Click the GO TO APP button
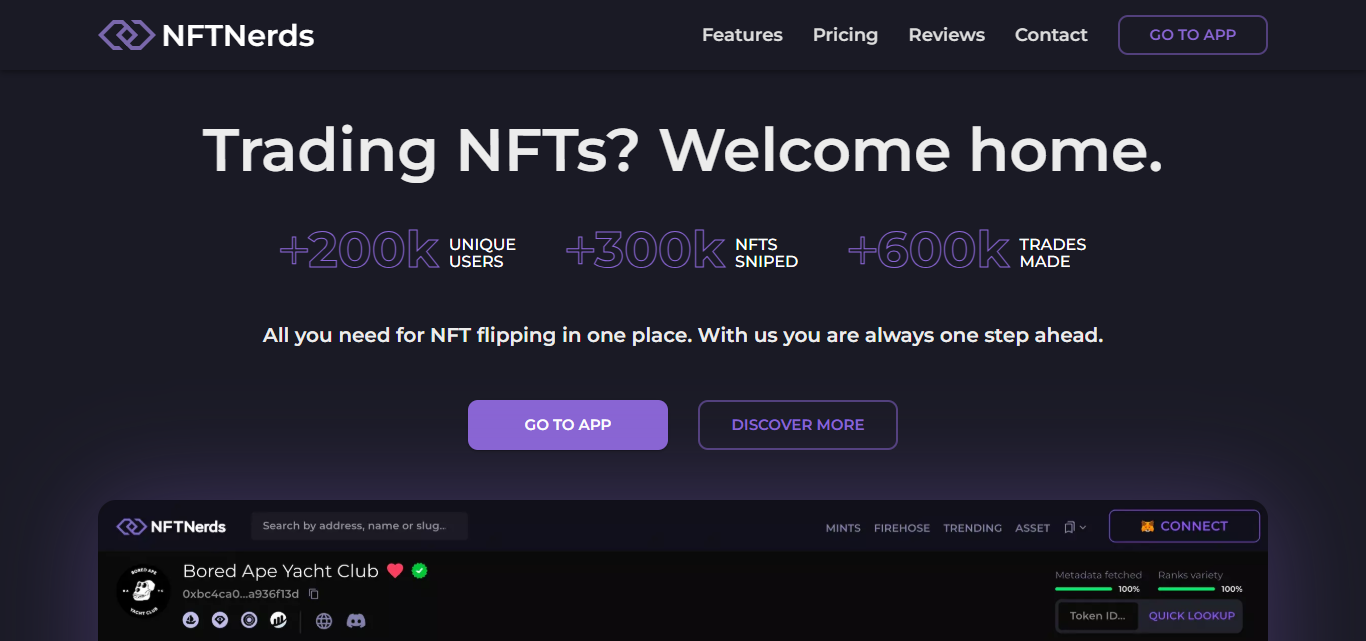Image resolution: width=1366 pixels, height=641 pixels. click(567, 424)
